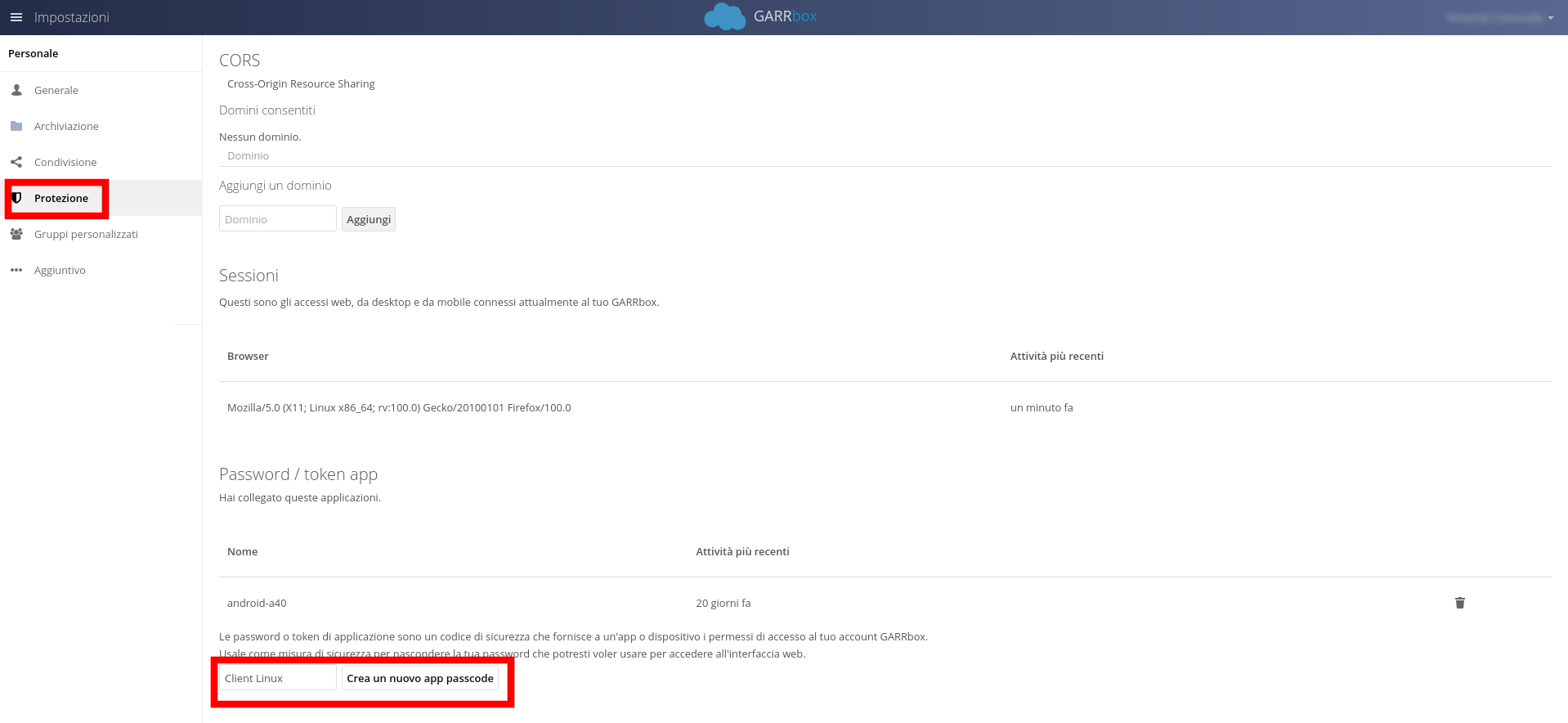This screenshot has width=1568, height=723.
Task: Click the Aggiuntivo three-dots icon
Action: point(16,270)
